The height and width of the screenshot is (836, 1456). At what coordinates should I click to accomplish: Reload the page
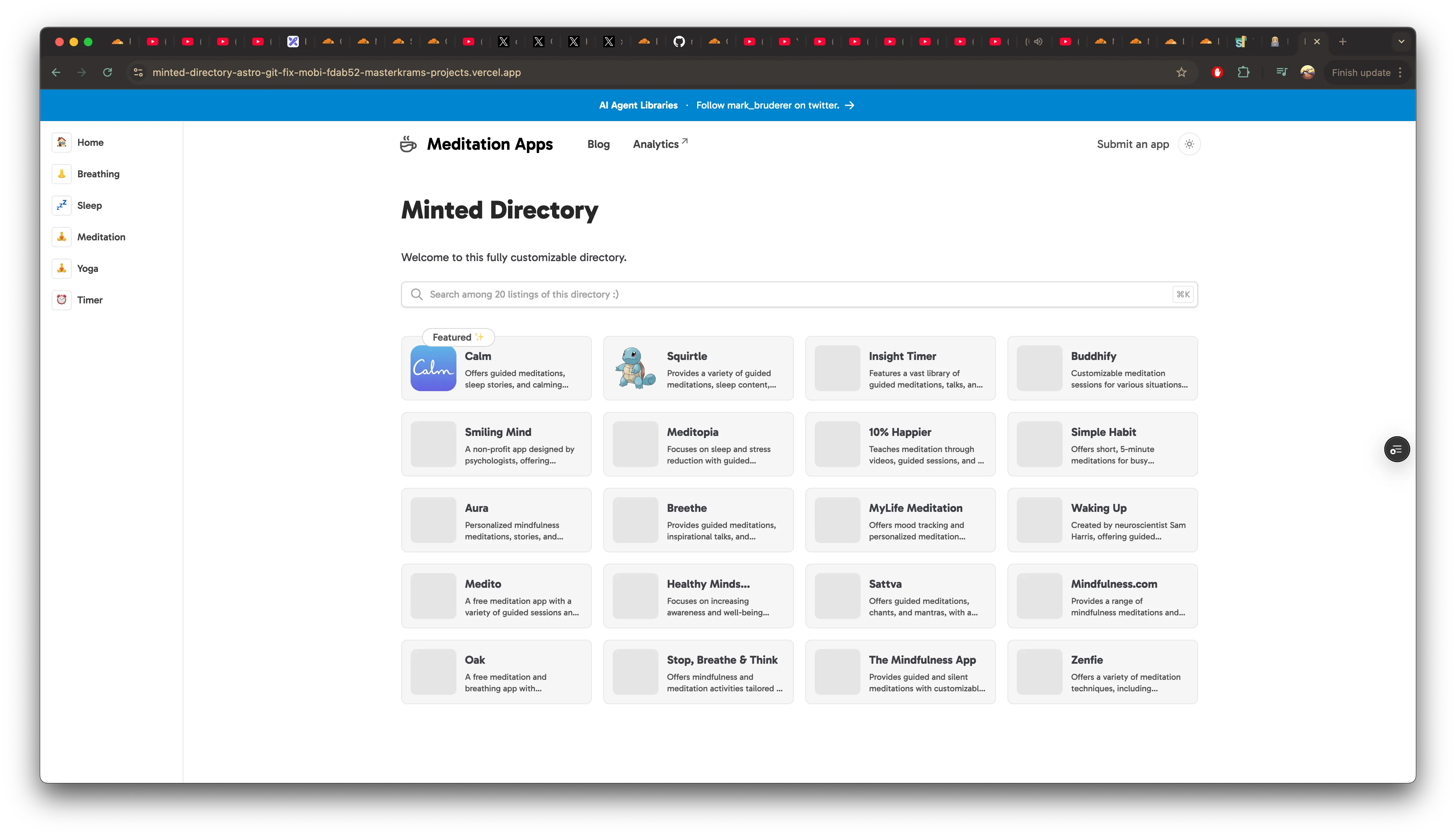[x=107, y=72]
